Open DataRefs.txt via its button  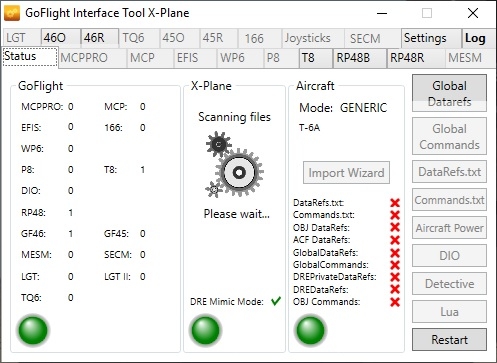coord(449,172)
